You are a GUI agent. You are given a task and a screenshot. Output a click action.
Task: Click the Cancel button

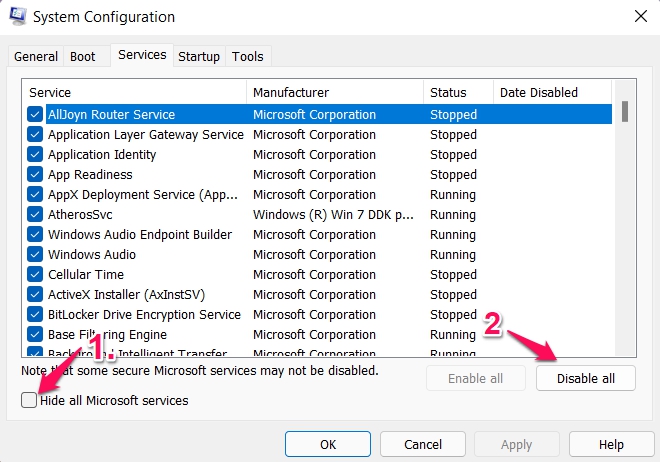click(x=423, y=444)
